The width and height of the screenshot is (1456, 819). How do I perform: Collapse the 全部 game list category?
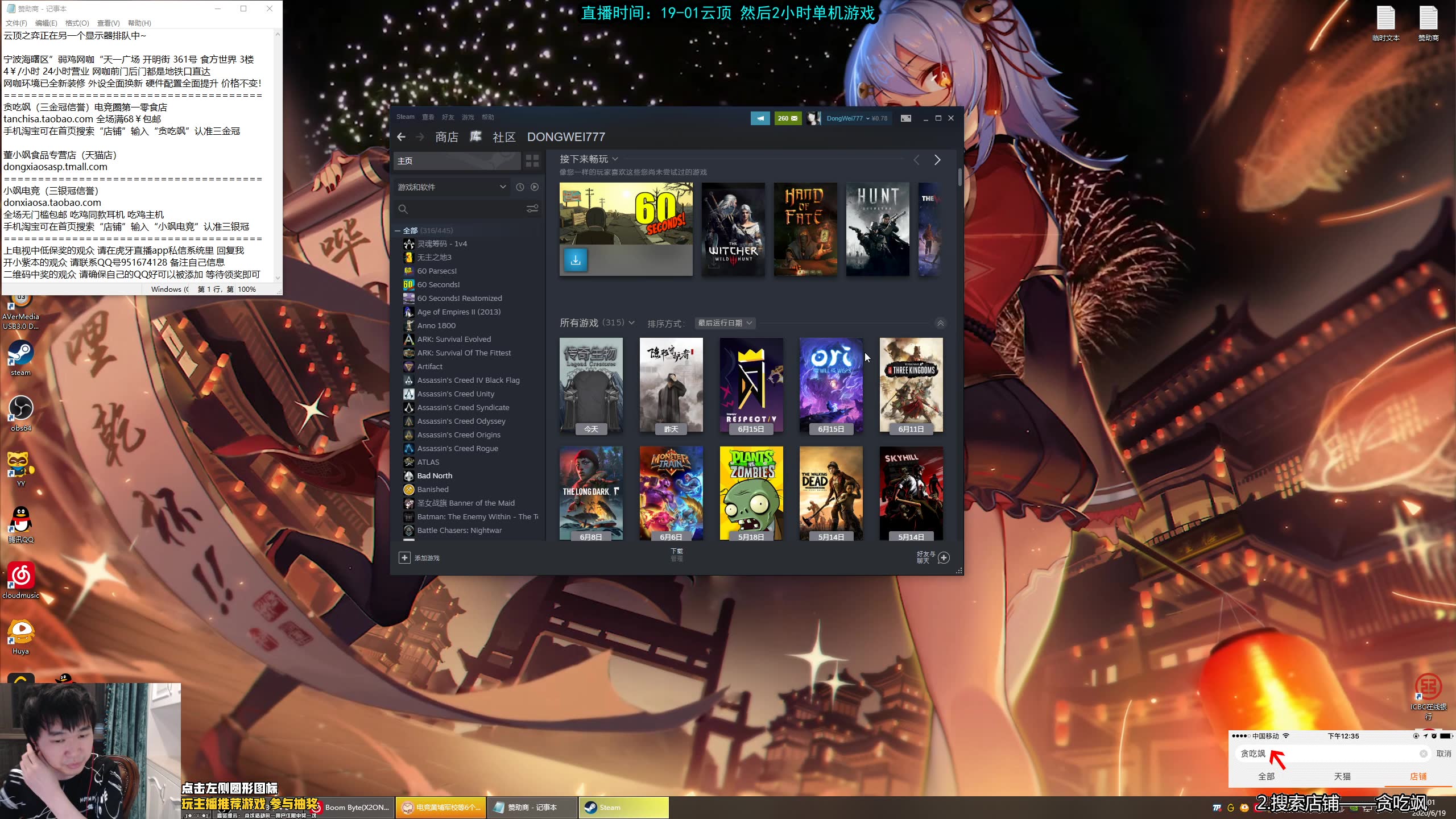pyautogui.click(x=398, y=231)
